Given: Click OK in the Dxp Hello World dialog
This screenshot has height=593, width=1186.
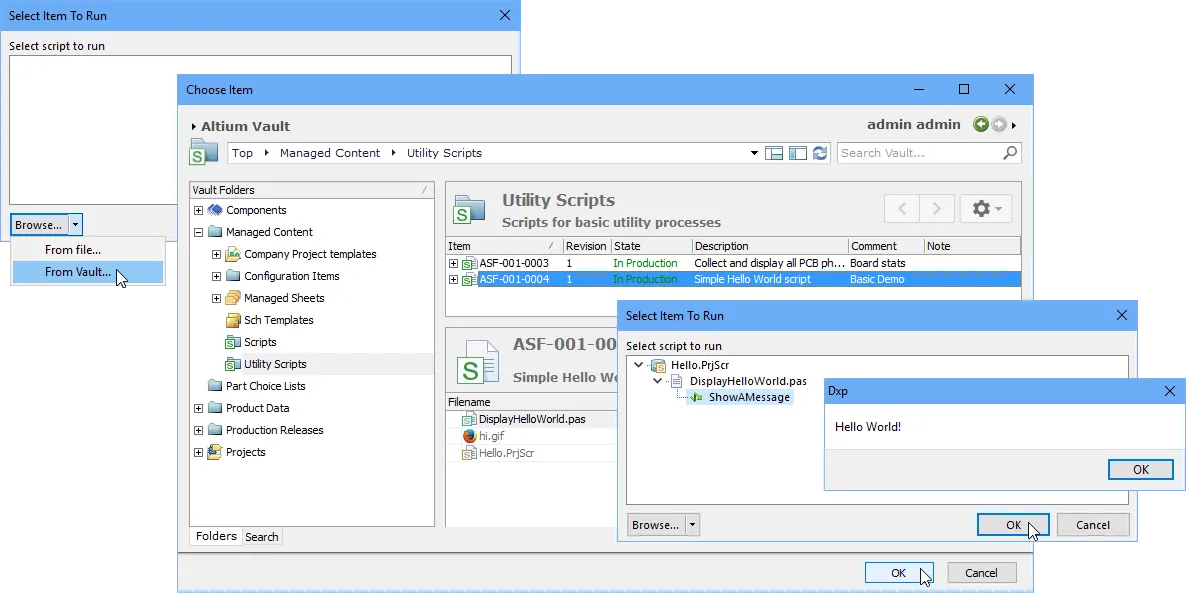Looking at the screenshot, I should (x=1141, y=470).
